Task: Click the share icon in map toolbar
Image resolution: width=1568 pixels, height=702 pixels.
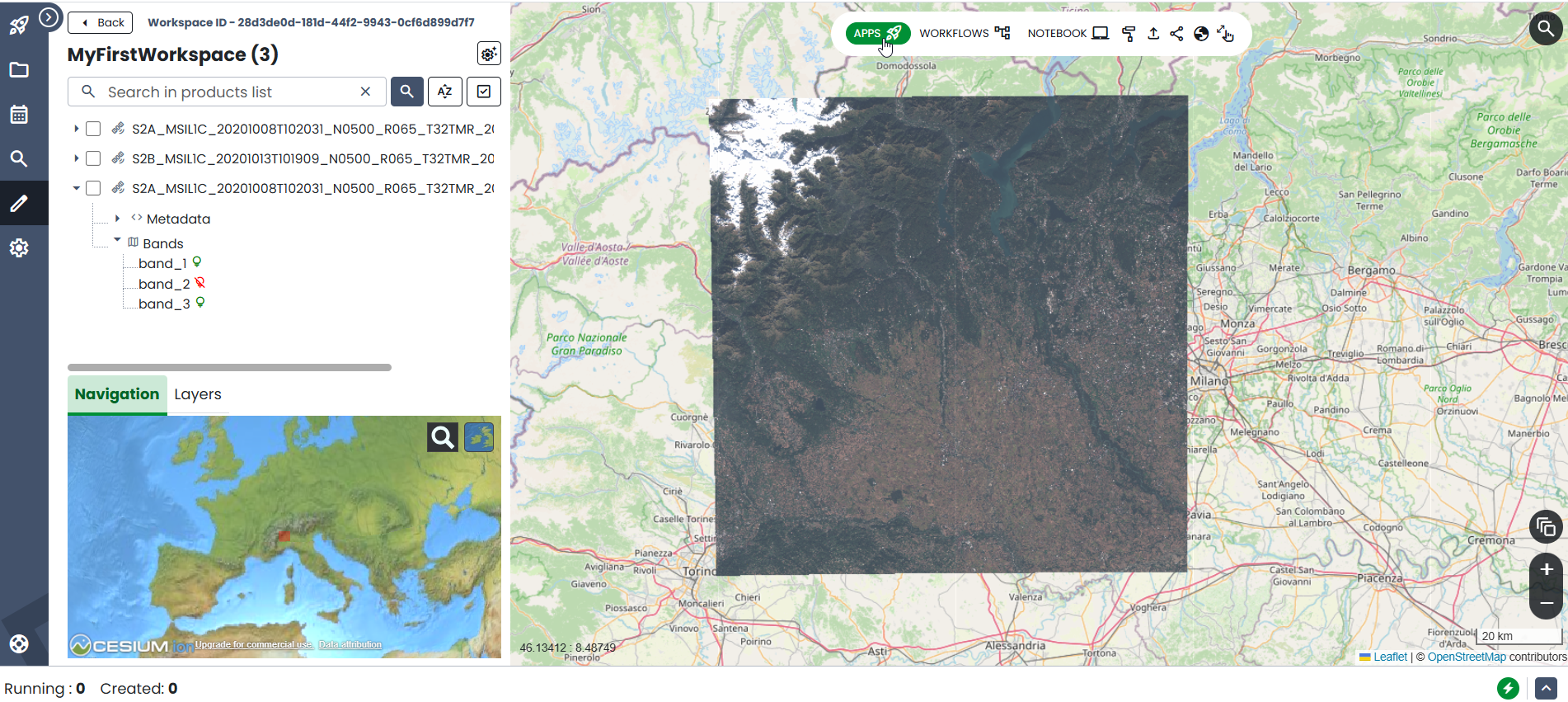Action: point(1176,34)
